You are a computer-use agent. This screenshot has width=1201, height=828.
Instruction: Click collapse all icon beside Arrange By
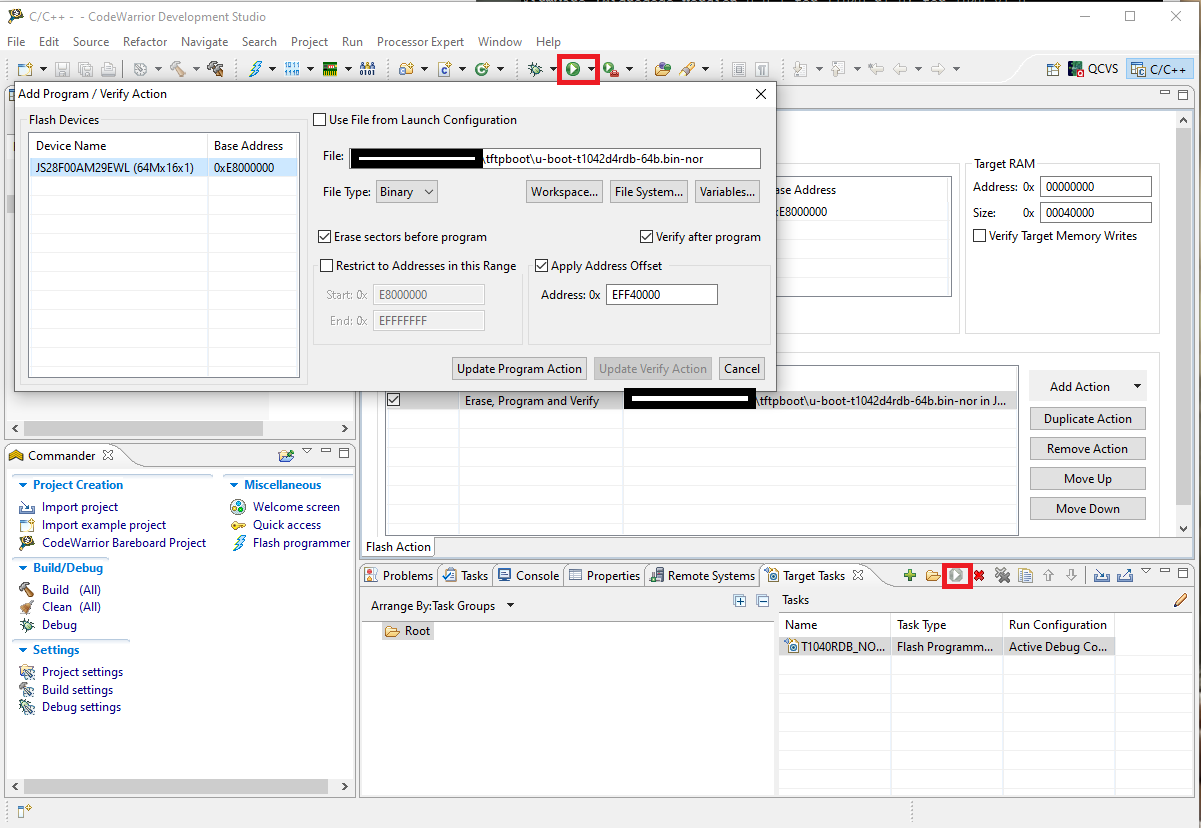click(x=763, y=601)
